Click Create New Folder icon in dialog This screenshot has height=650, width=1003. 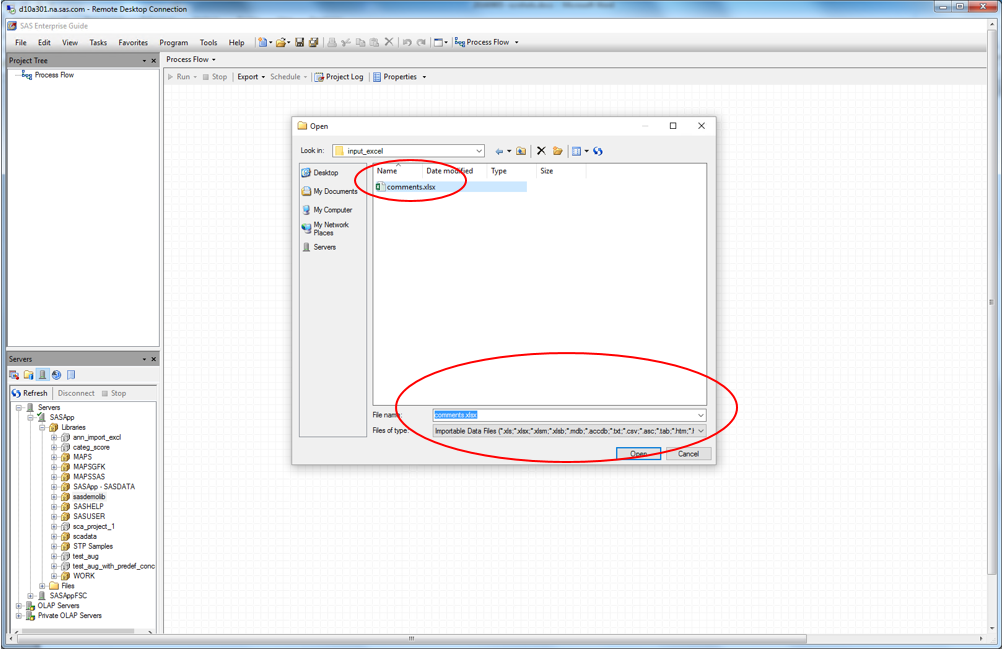558,151
